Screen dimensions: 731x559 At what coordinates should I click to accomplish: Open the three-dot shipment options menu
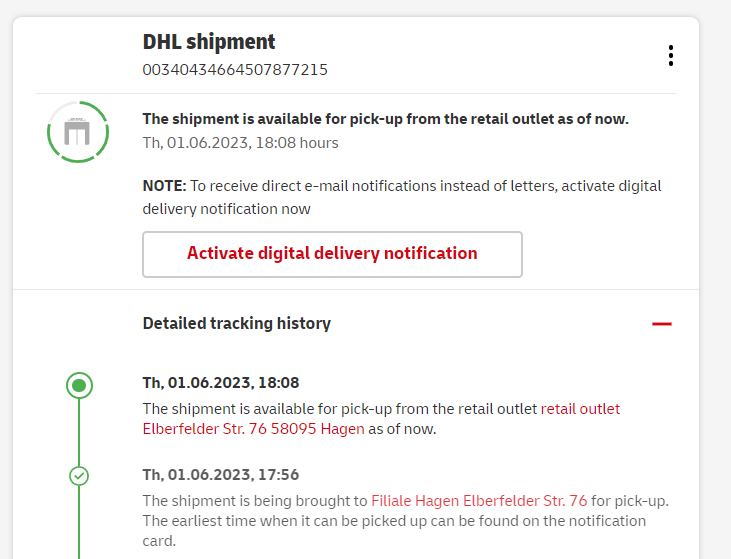point(670,56)
